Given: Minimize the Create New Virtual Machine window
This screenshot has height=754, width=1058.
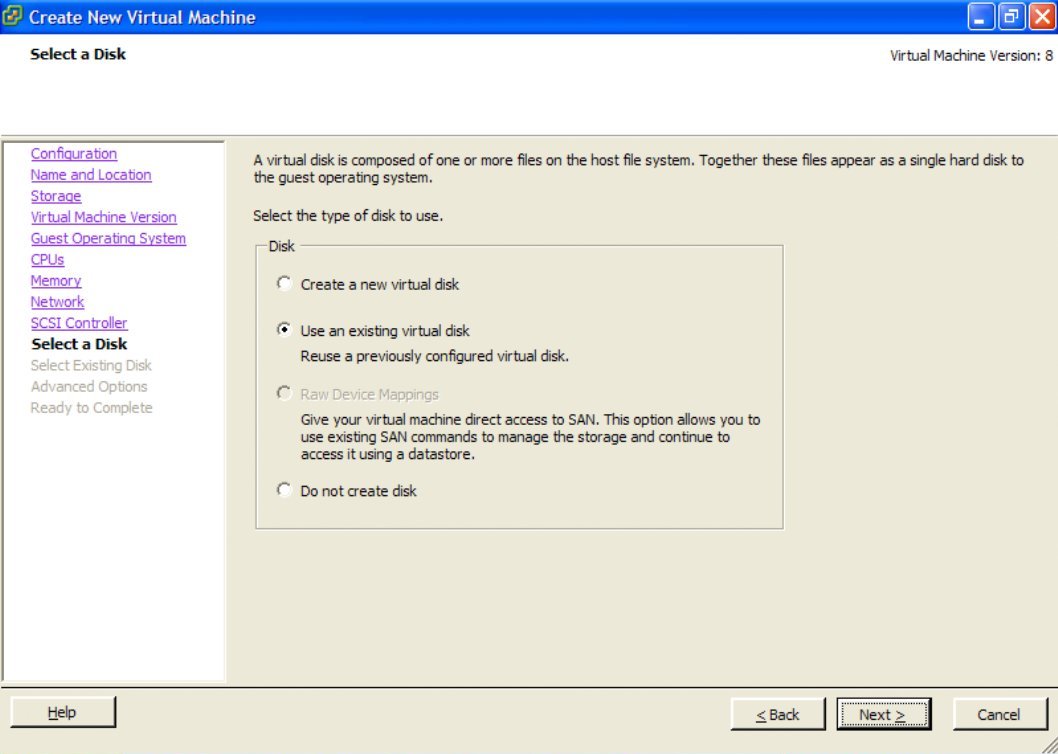Looking at the screenshot, I should (980, 17).
